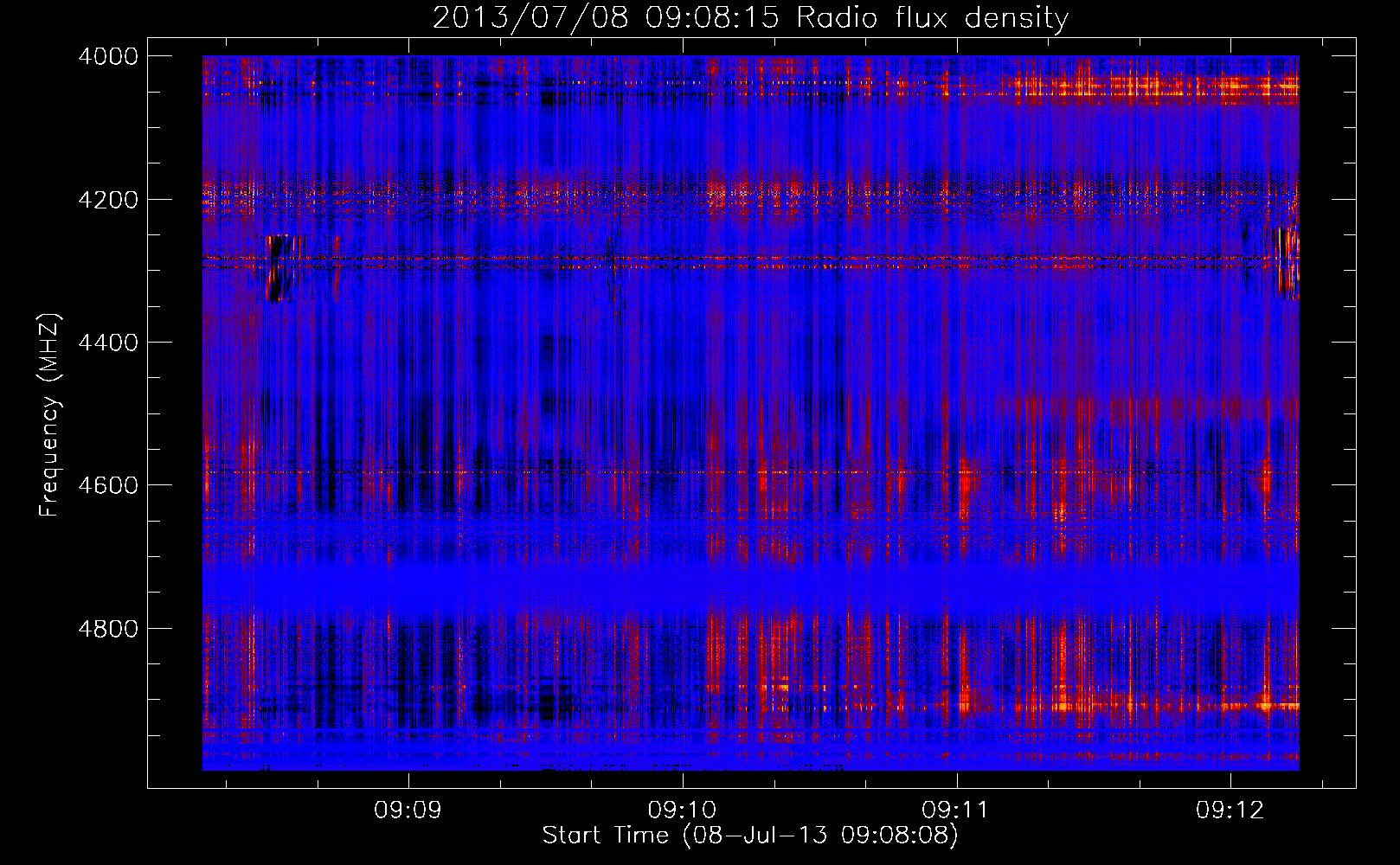The width and height of the screenshot is (1400, 865).
Task: Click the 4600 frequency axis label
Action: tap(108, 485)
